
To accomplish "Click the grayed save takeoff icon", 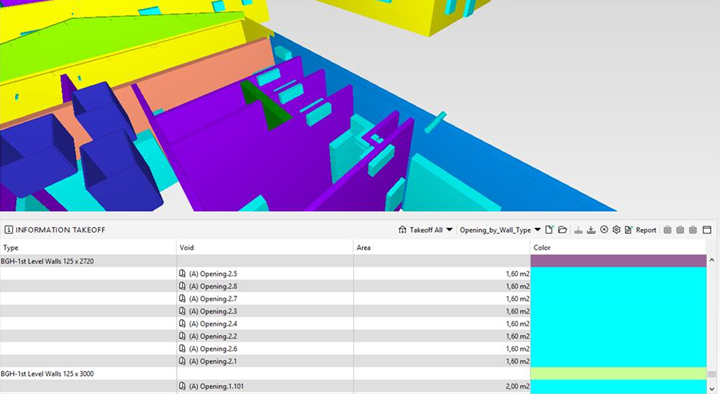I will [x=579, y=230].
